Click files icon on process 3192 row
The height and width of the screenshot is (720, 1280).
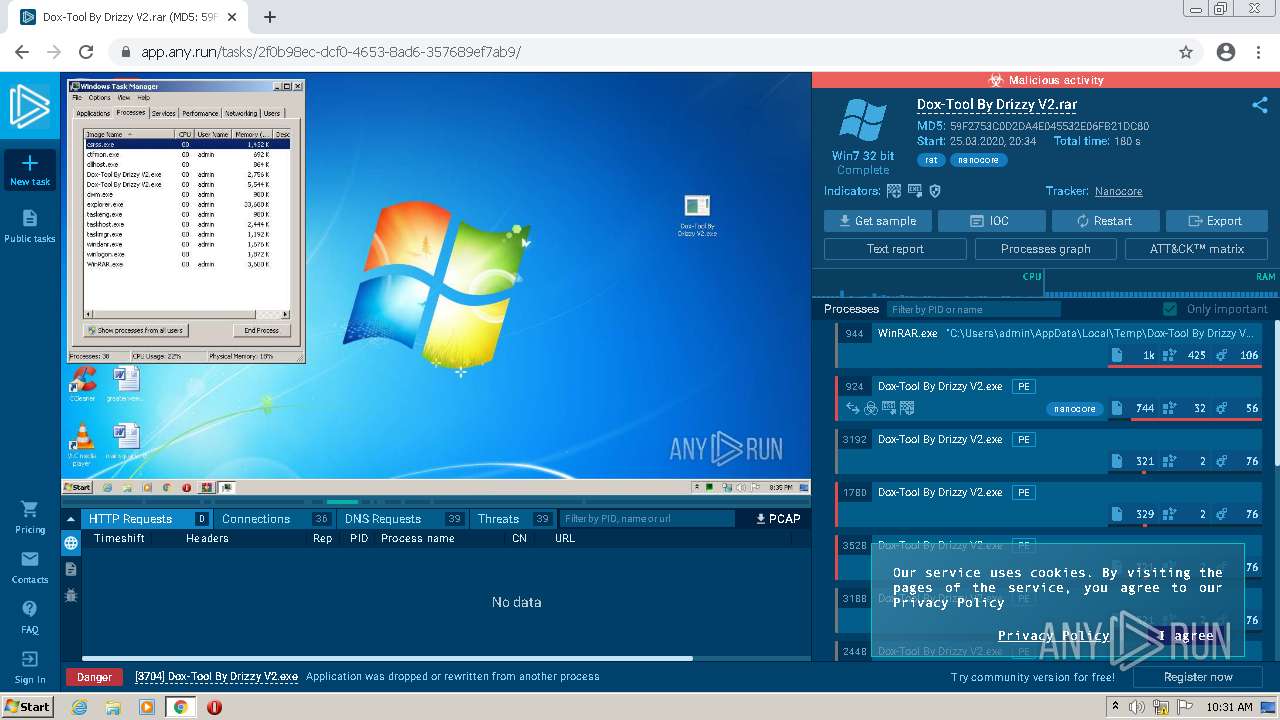[1117, 461]
